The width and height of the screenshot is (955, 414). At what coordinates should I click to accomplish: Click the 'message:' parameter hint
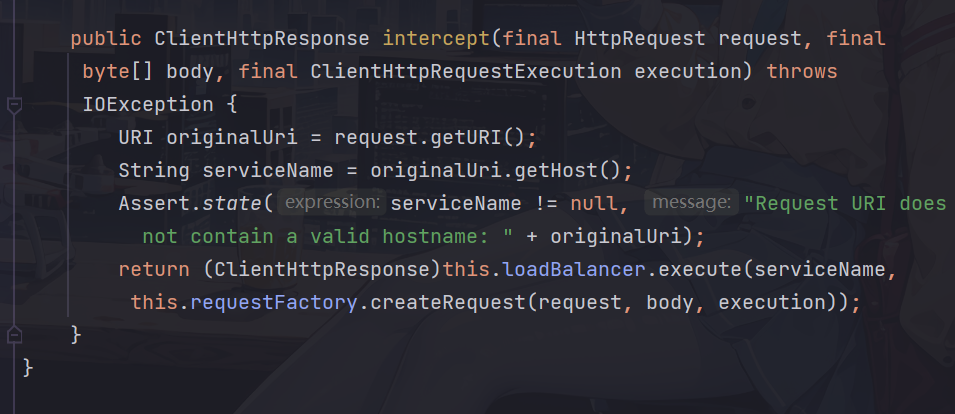[x=691, y=203]
